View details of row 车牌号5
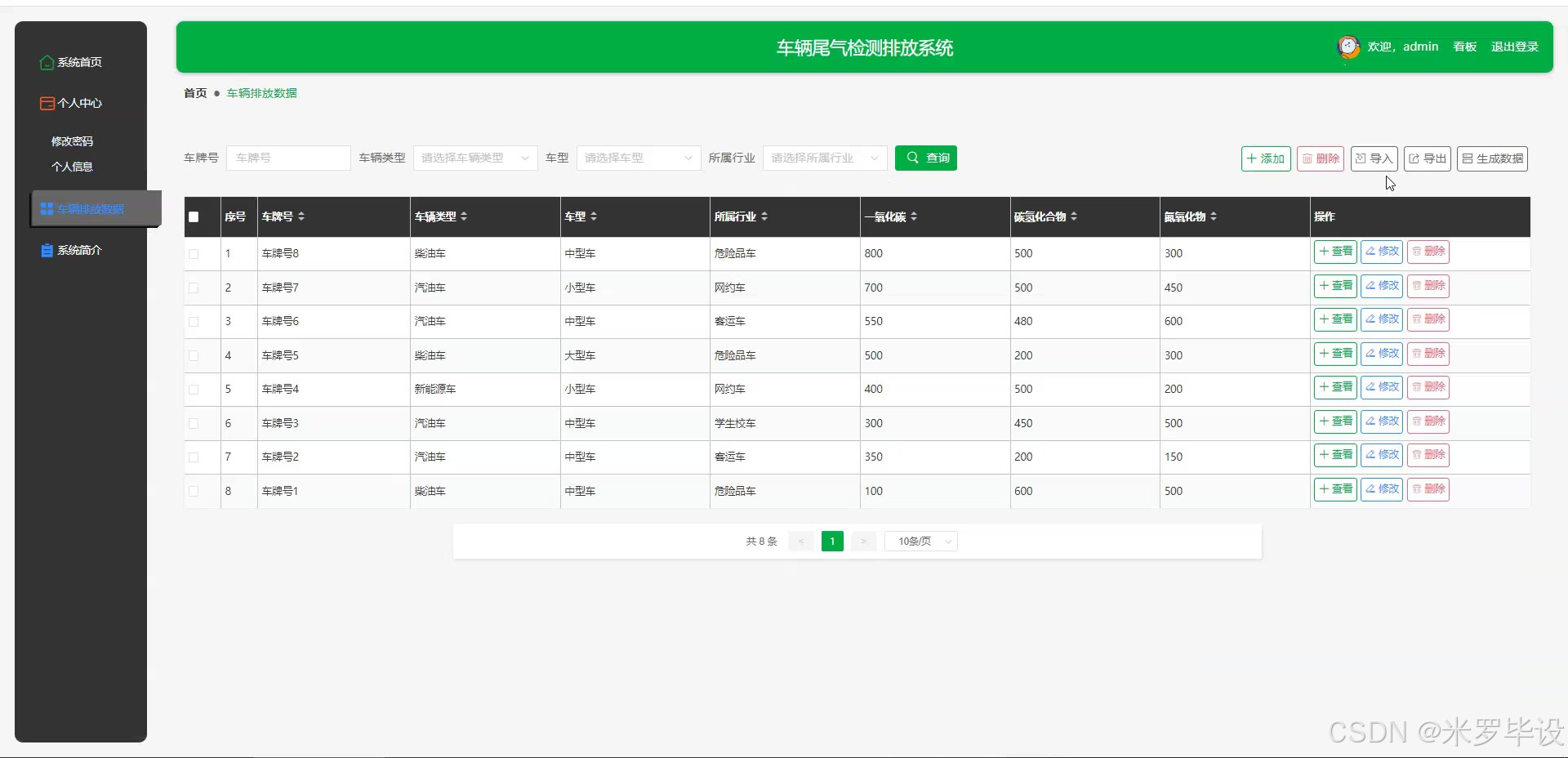1568x758 pixels. tap(1335, 354)
